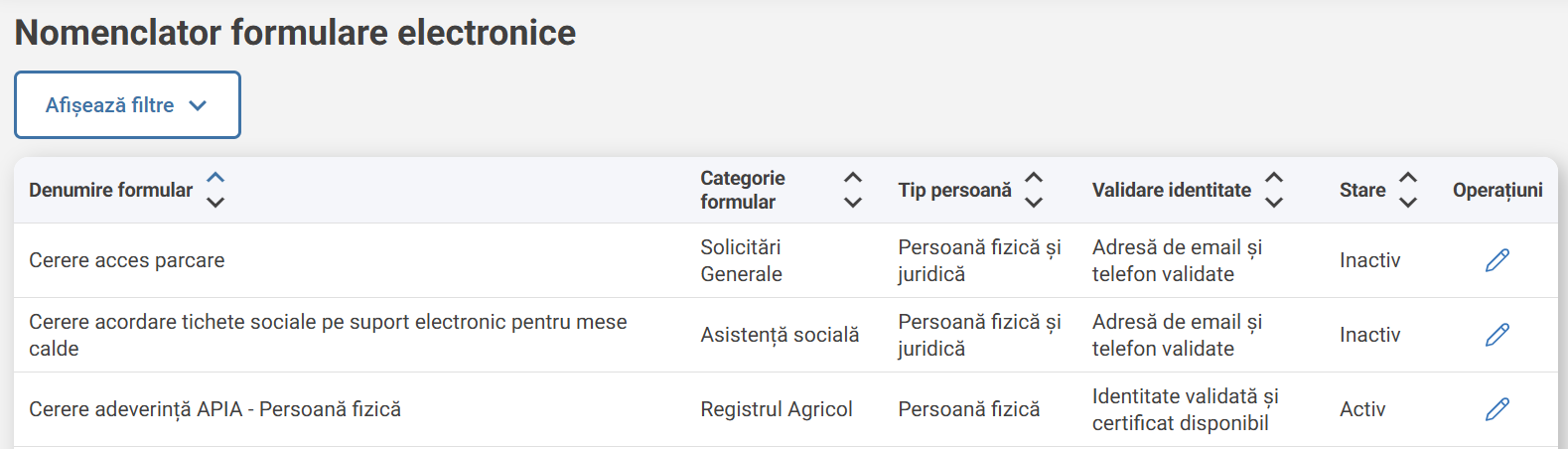
Task: Click Cerere adeverință APIA - Persoană fizică text
Action: pos(214,409)
